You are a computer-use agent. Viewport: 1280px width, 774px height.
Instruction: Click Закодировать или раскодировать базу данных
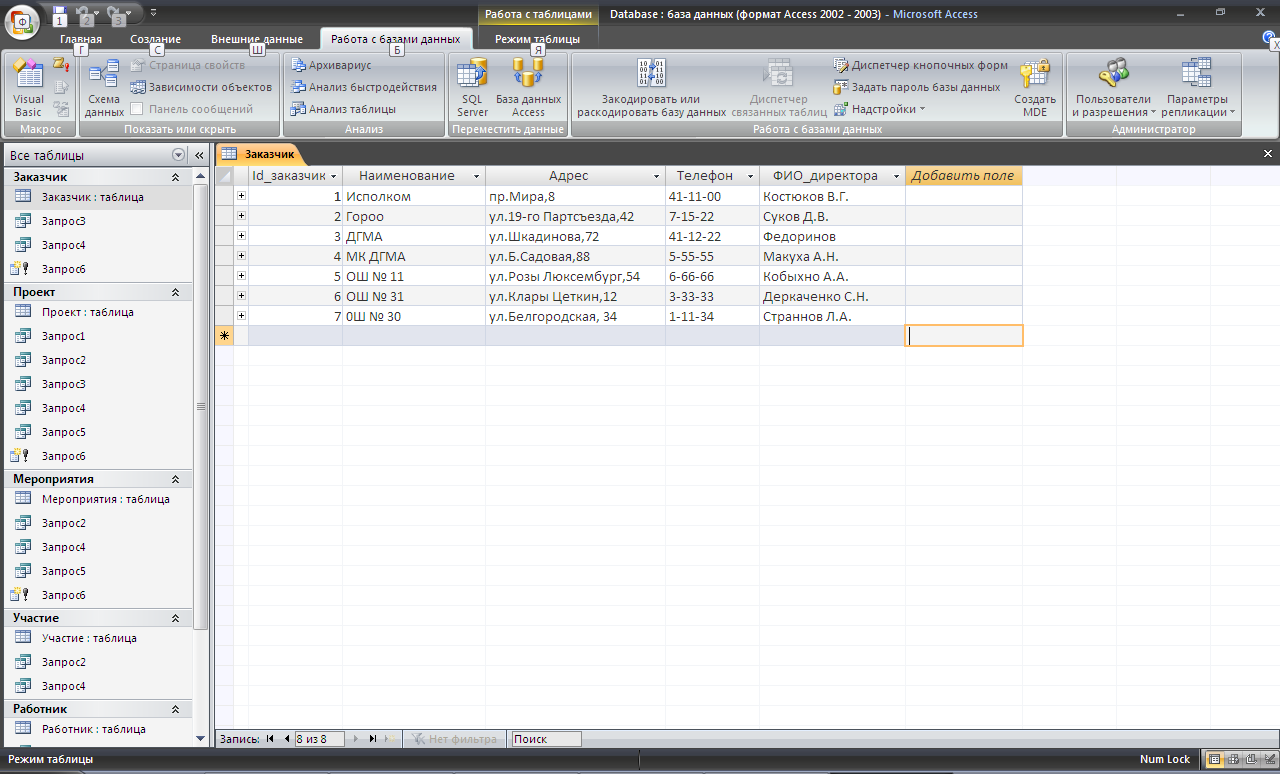pyautogui.click(x=651, y=88)
